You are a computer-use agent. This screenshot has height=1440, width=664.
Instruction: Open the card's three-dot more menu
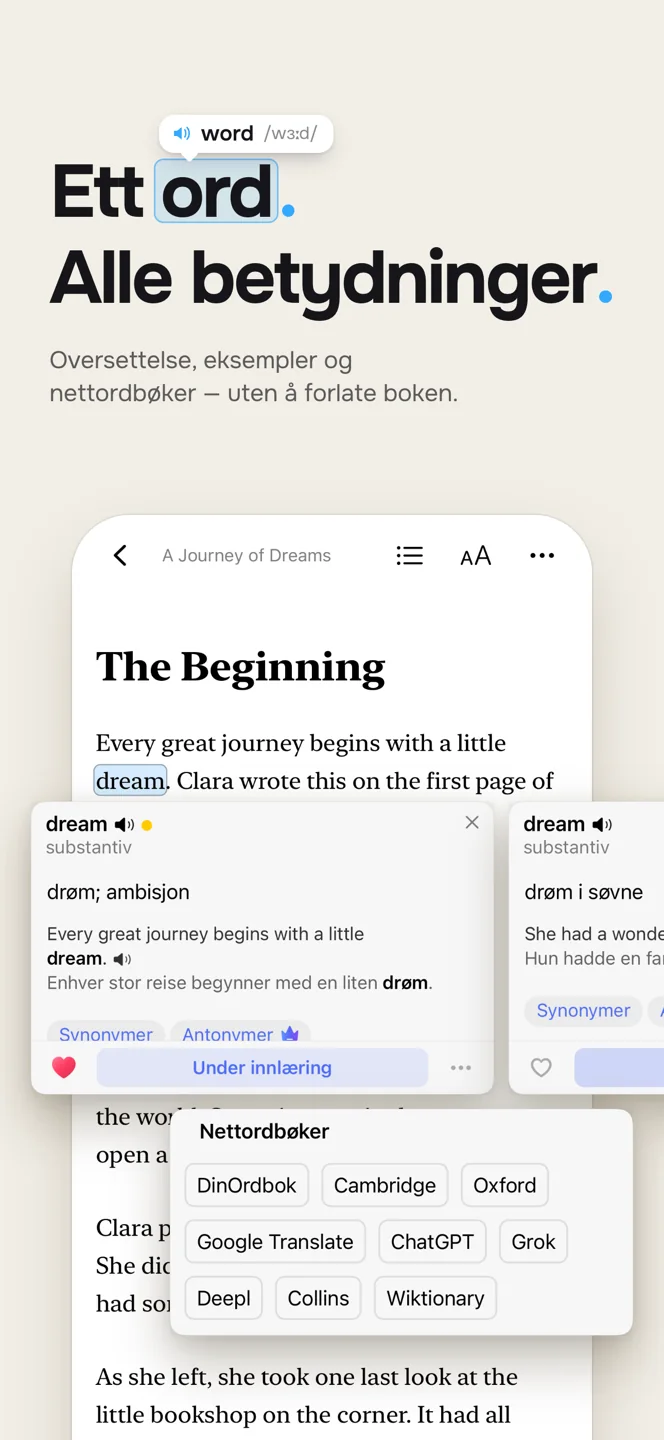point(461,1068)
